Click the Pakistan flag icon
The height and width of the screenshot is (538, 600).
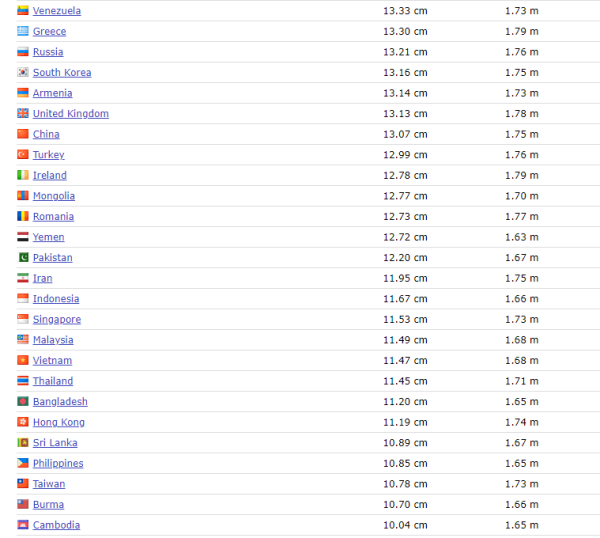(x=23, y=258)
